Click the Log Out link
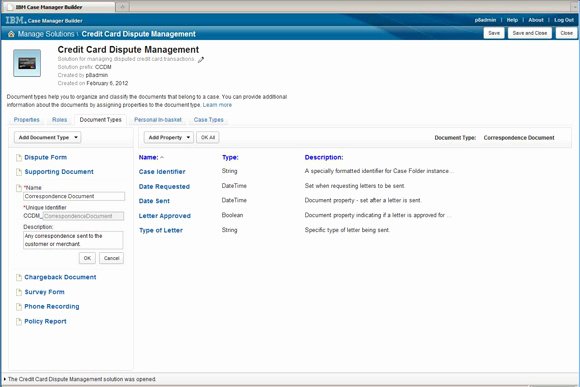580x387 pixels. [x=564, y=20]
